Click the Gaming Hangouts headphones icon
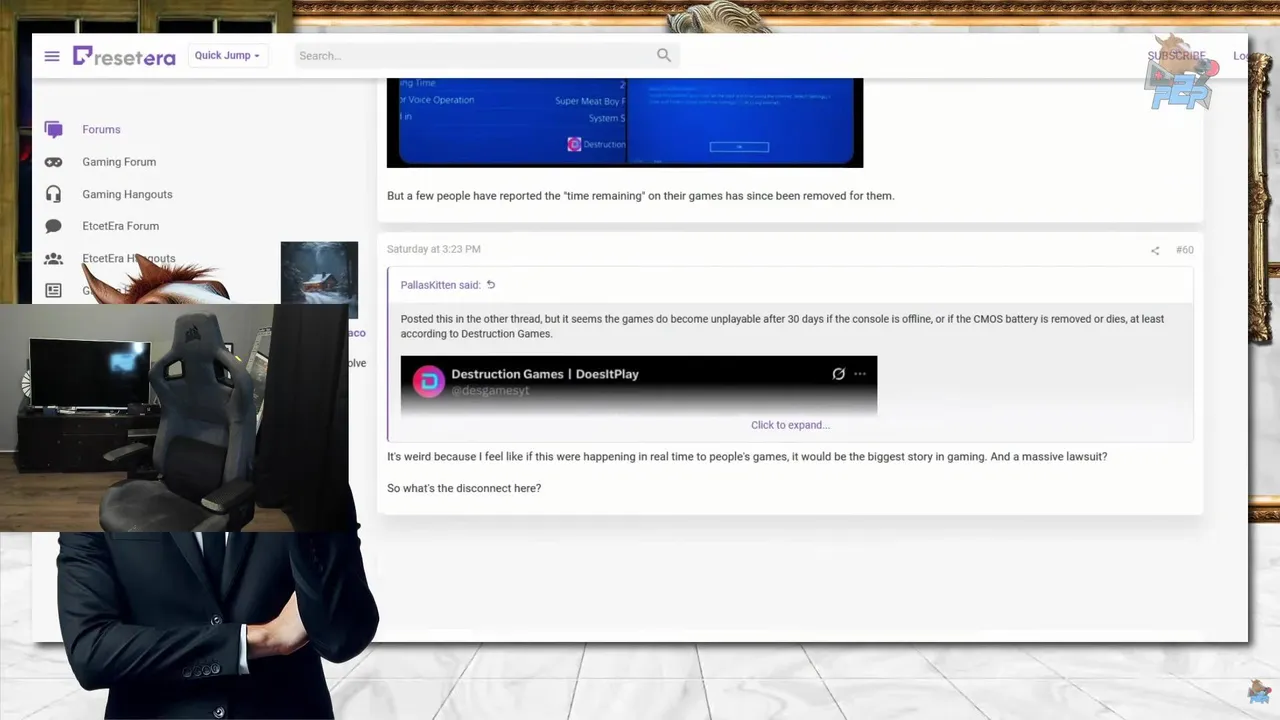The width and height of the screenshot is (1280, 720). 54,194
